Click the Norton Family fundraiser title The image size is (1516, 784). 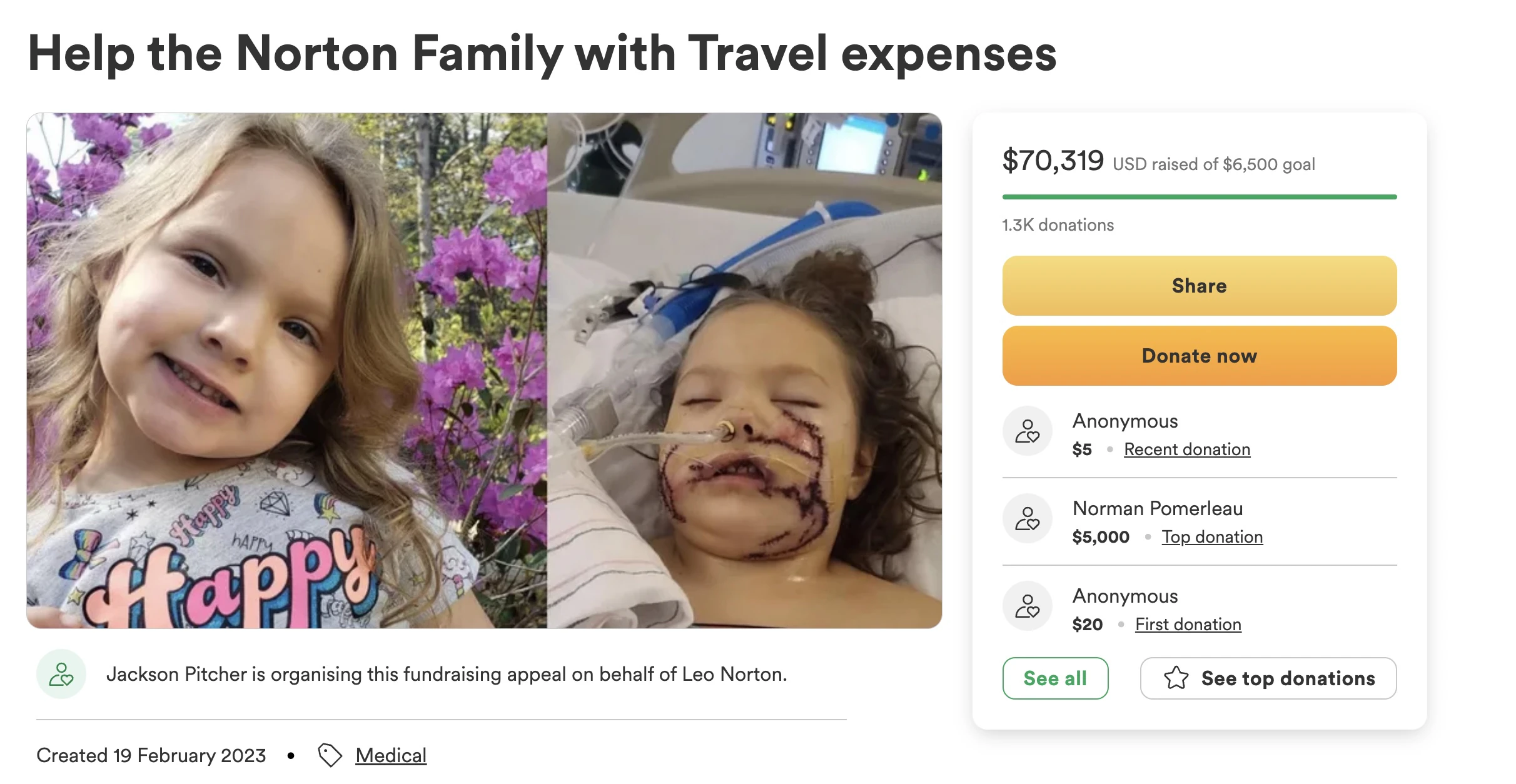(x=542, y=54)
